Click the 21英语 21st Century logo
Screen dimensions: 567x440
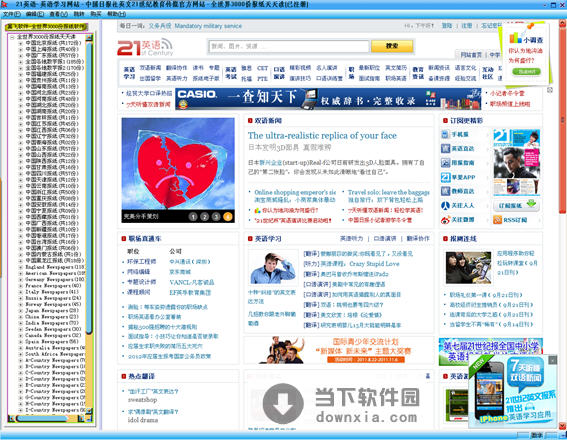pos(145,47)
